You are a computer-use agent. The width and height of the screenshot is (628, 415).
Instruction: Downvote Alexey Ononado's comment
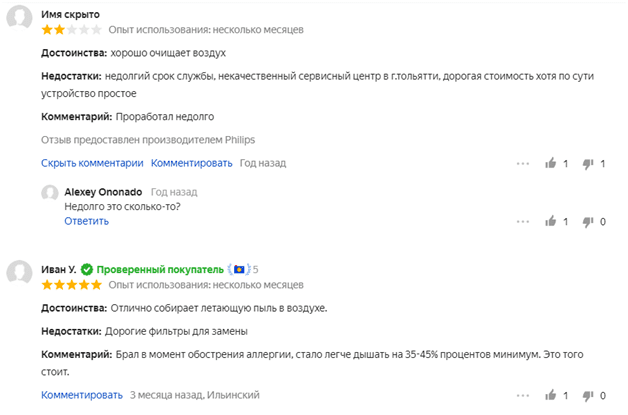[588, 222]
